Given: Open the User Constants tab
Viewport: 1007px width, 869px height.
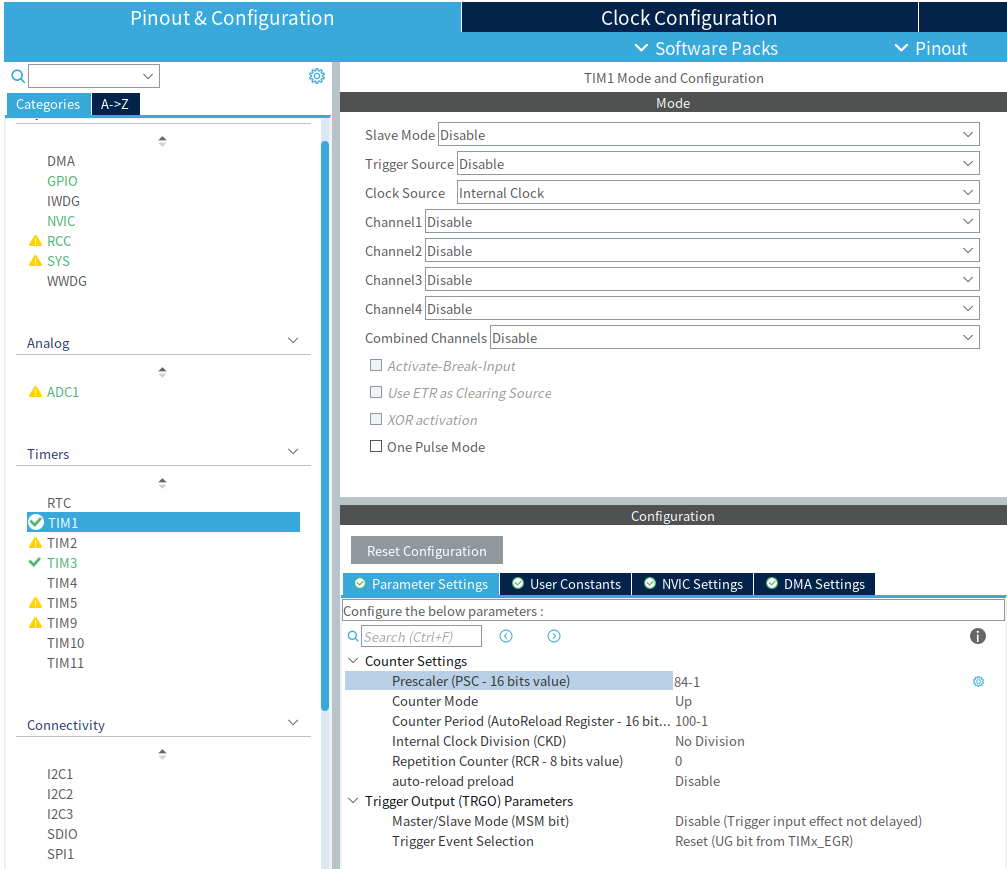Looking at the screenshot, I should tap(566, 584).
